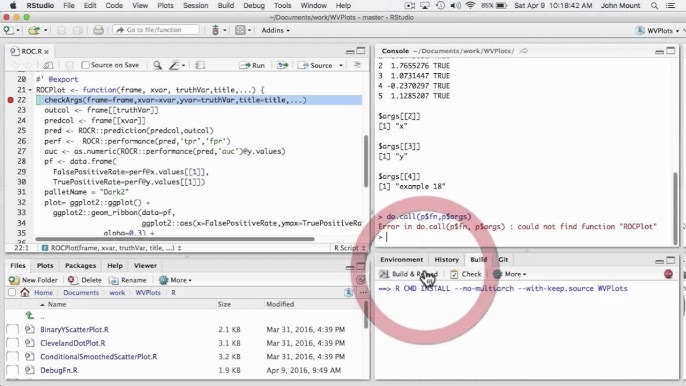Screen dimensions: 686x386
Task: Click the Home house icon in breadcrumb
Action: pos(25,292)
